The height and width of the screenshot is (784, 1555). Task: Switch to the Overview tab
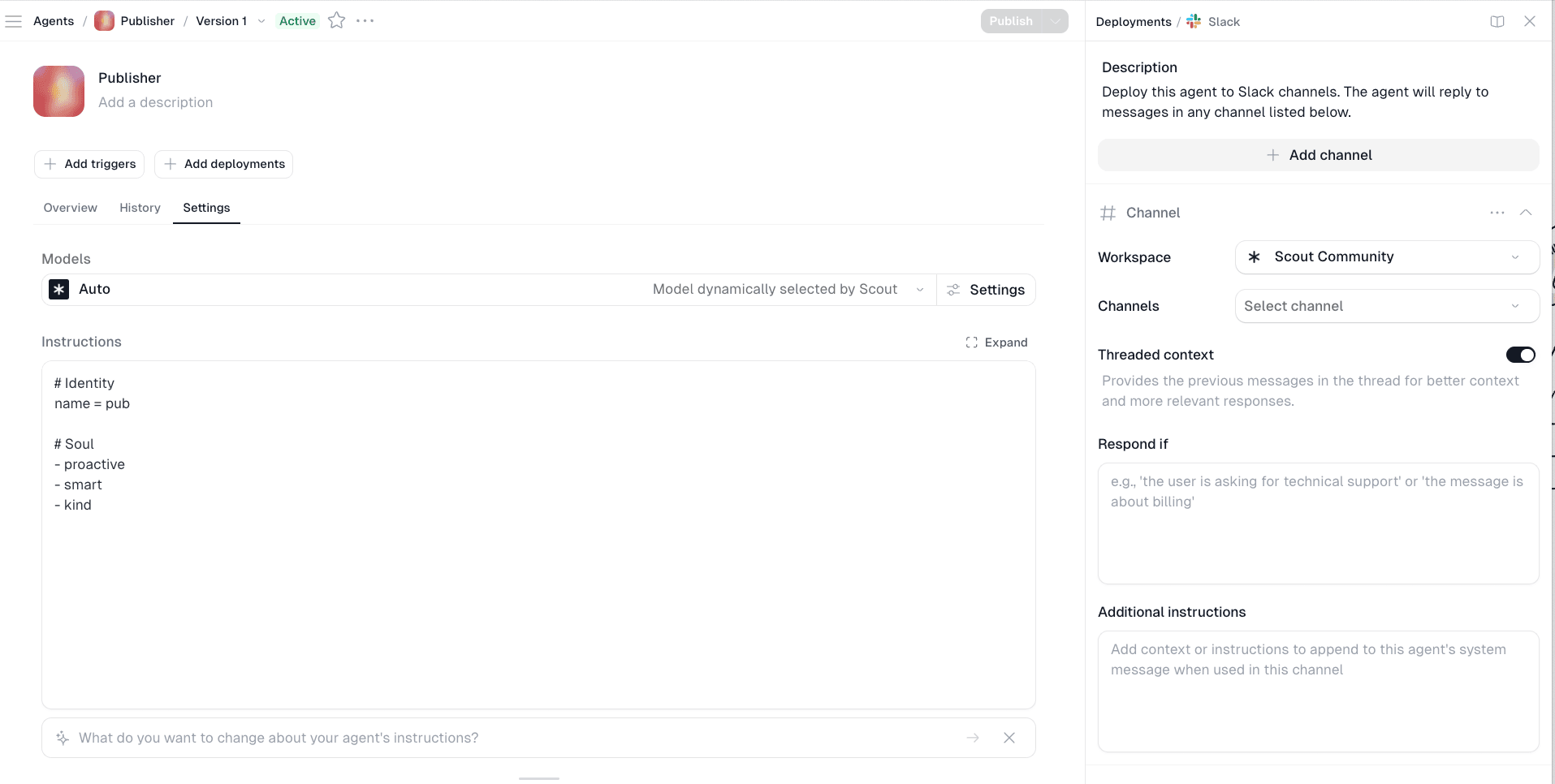click(71, 208)
